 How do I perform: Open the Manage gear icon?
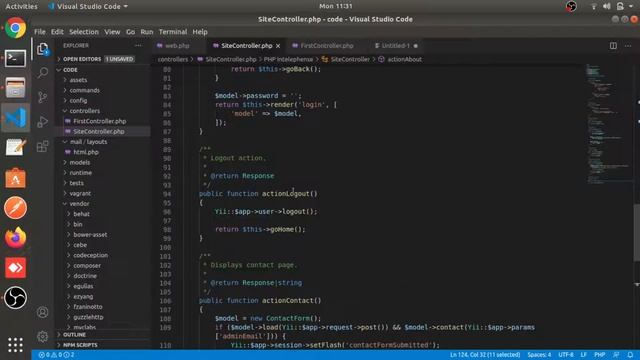(42, 337)
